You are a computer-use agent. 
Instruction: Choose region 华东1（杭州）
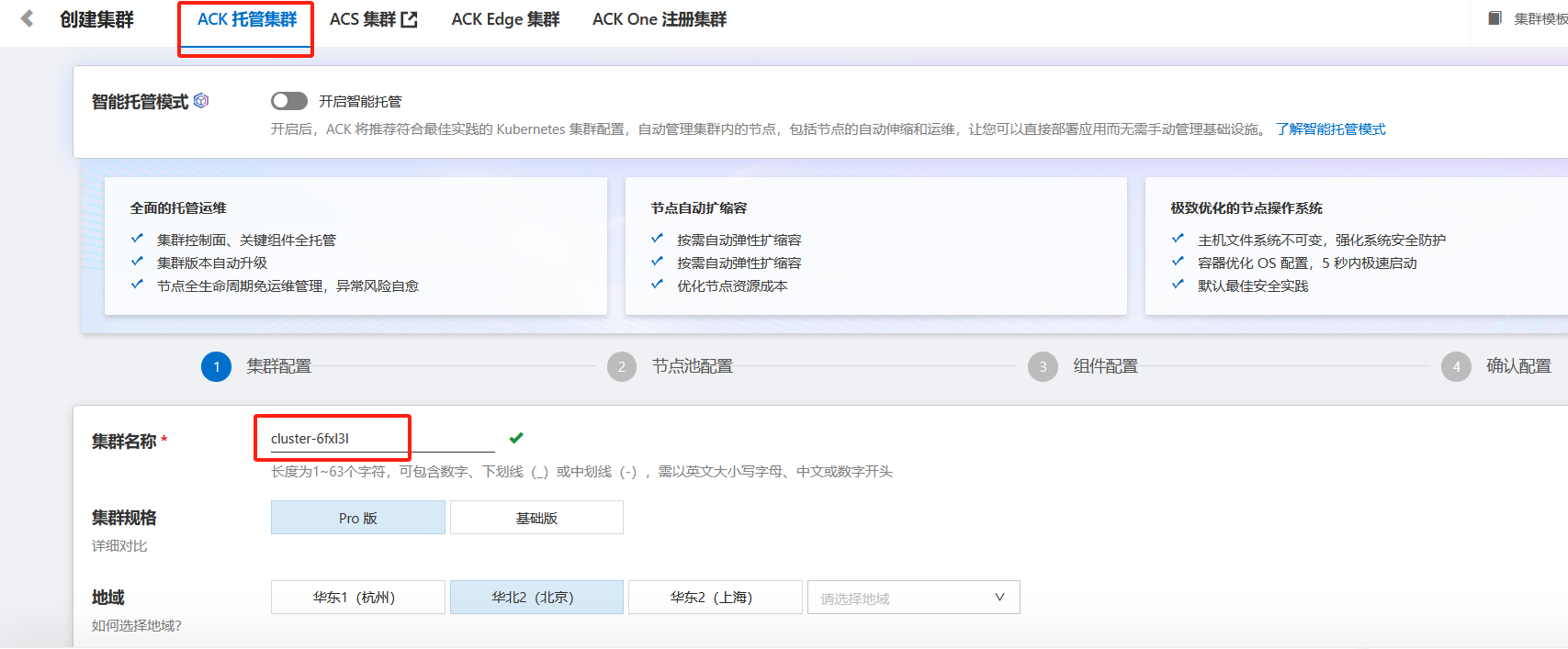click(x=358, y=598)
